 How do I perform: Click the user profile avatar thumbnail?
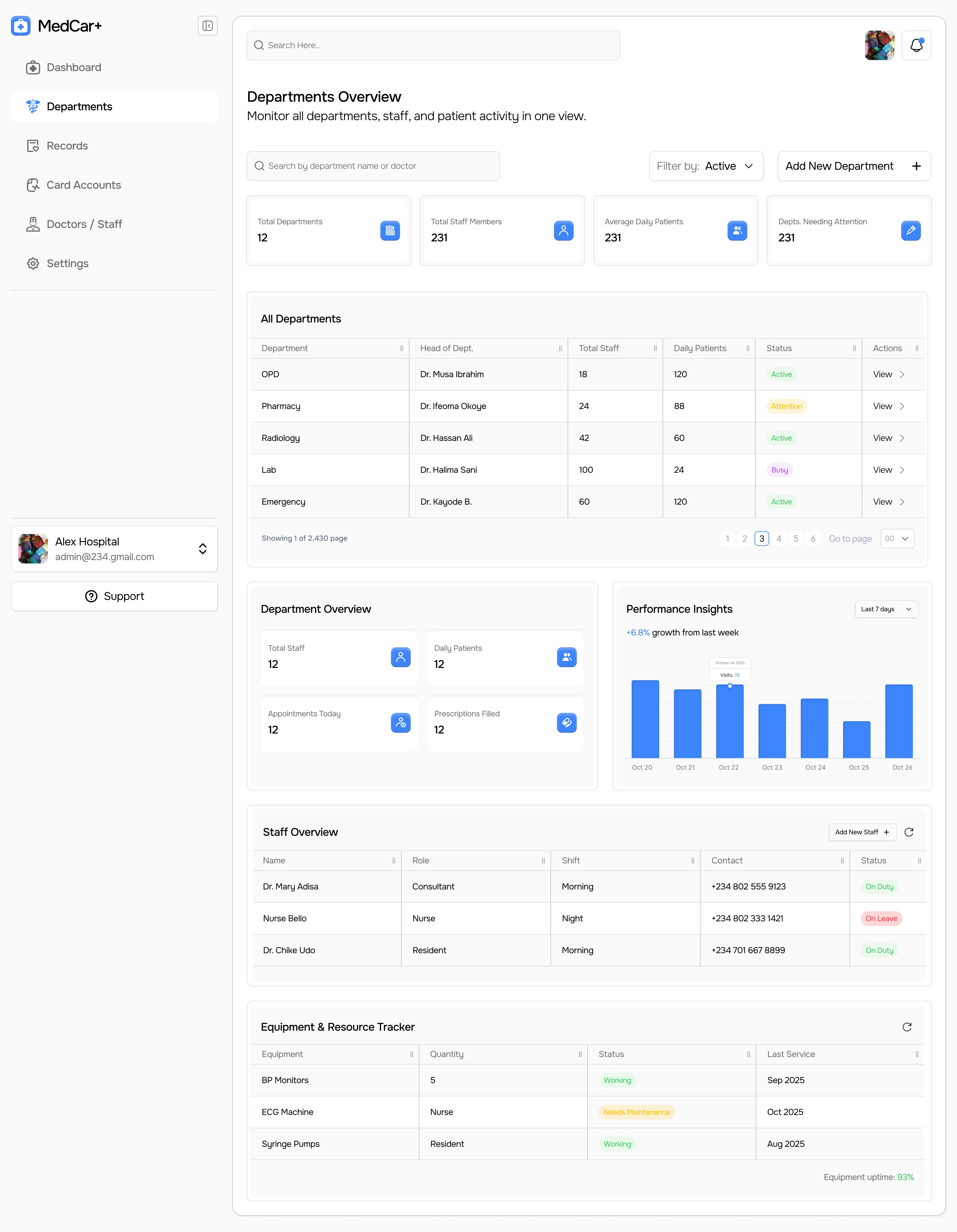pyautogui.click(x=879, y=45)
